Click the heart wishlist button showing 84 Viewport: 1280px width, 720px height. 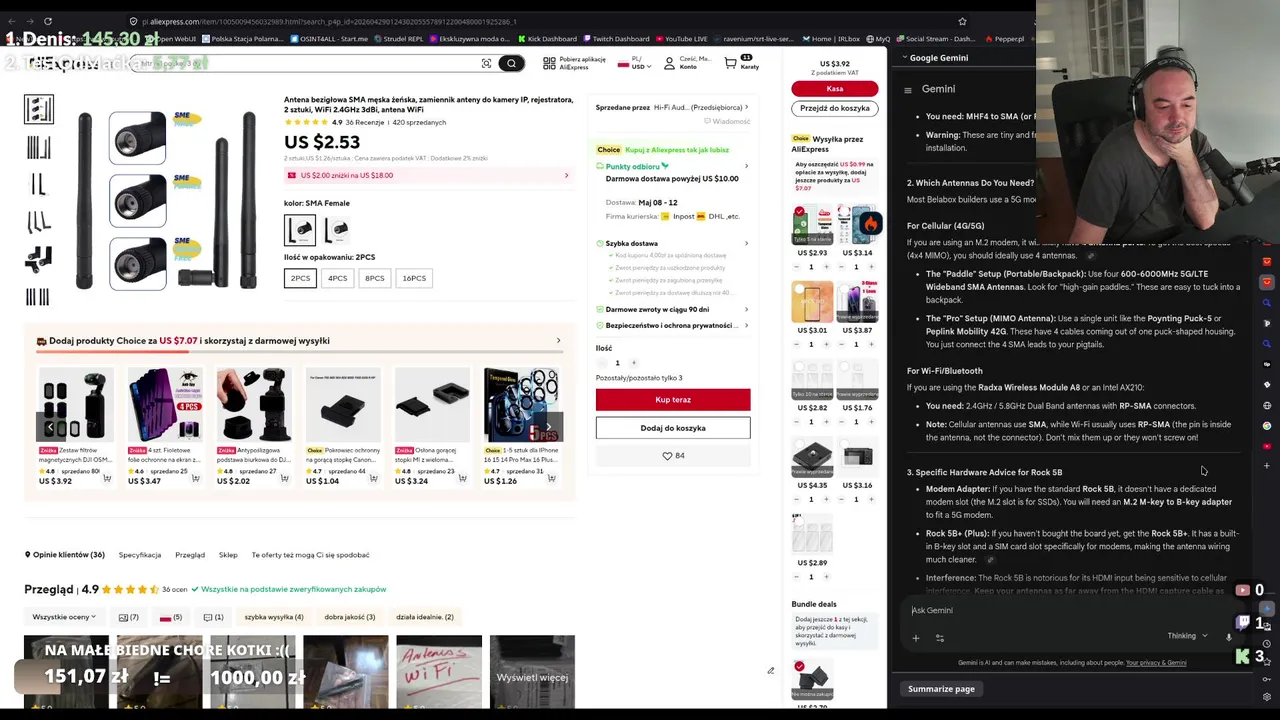tap(673, 456)
